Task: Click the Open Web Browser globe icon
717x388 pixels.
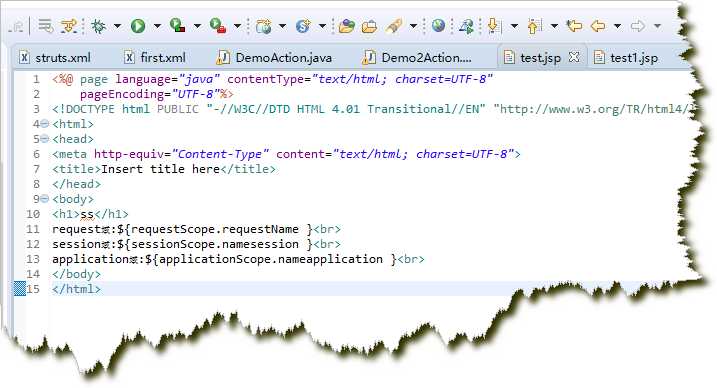Action: click(x=438, y=26)
